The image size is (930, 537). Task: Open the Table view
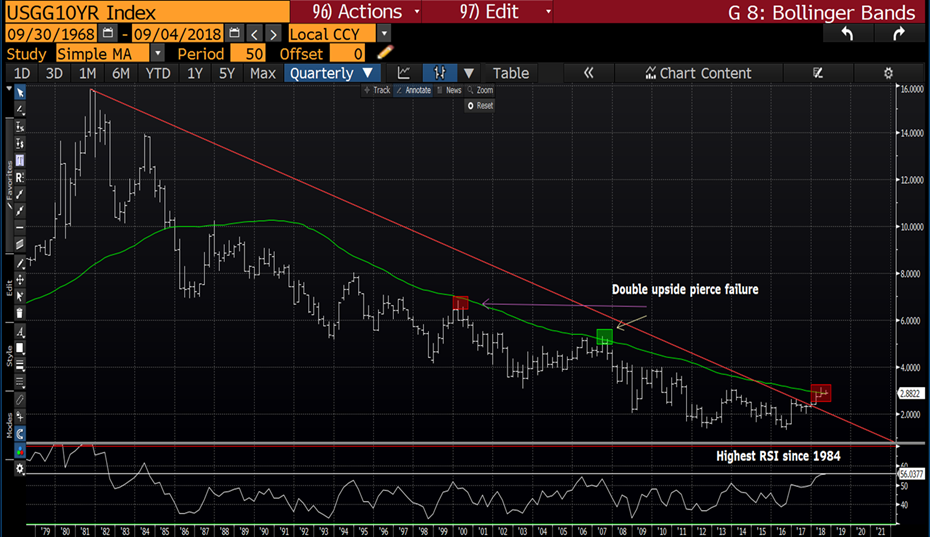511,73
